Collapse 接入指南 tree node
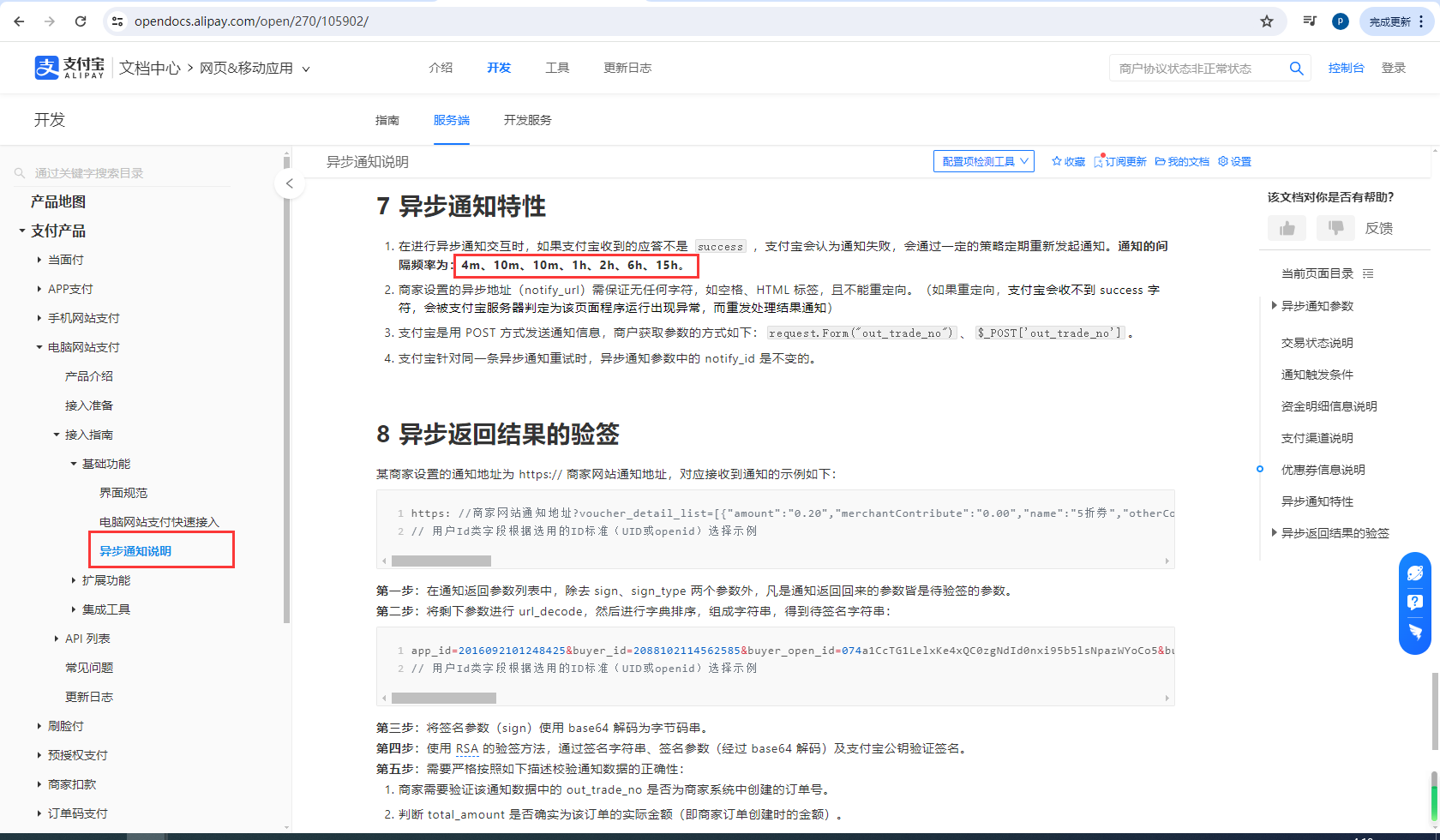Viewport: 1440px width, 840px height. [x=57, y=435]
